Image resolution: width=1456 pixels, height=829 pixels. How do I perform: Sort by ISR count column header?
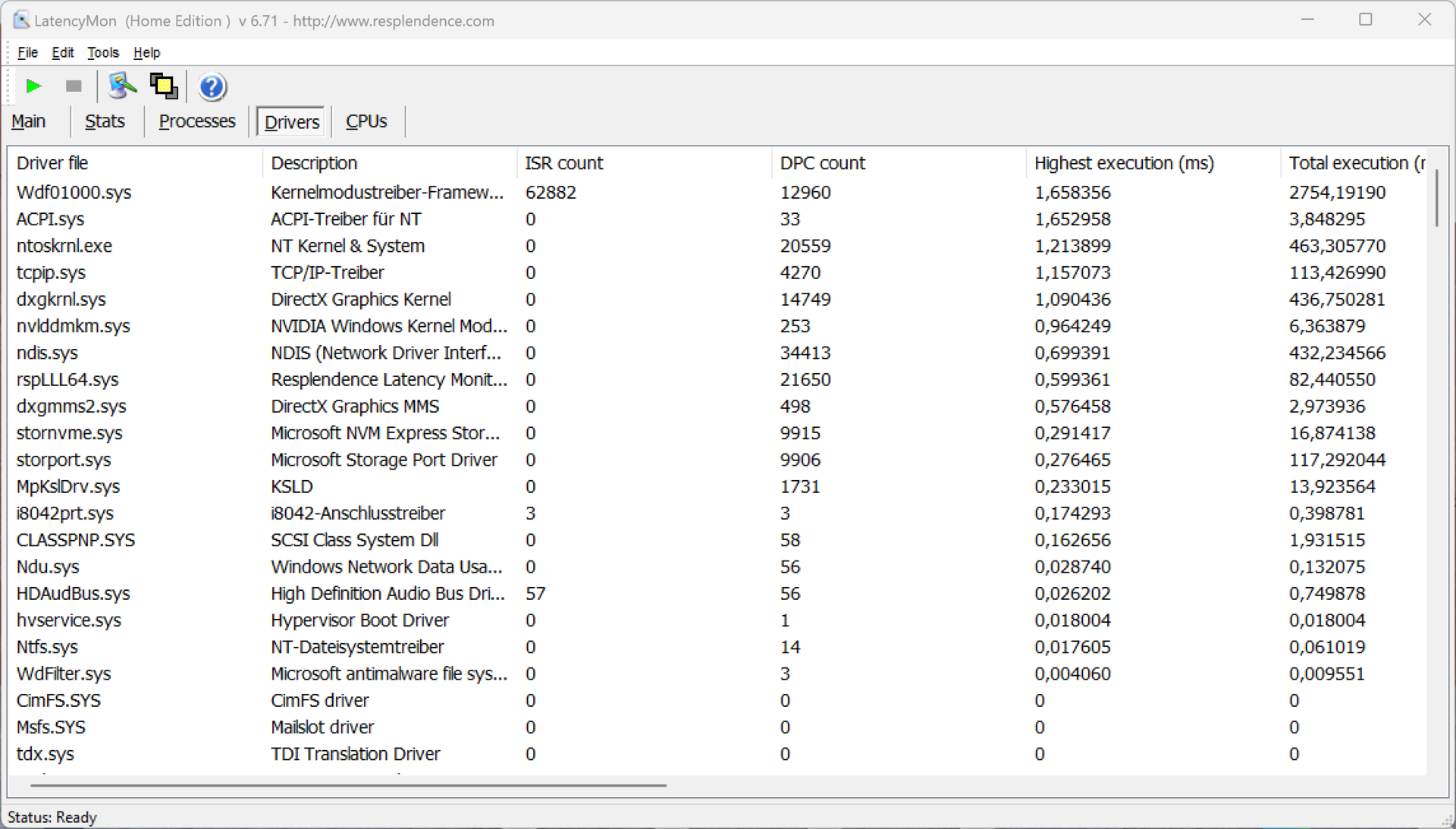coord(564,163)
